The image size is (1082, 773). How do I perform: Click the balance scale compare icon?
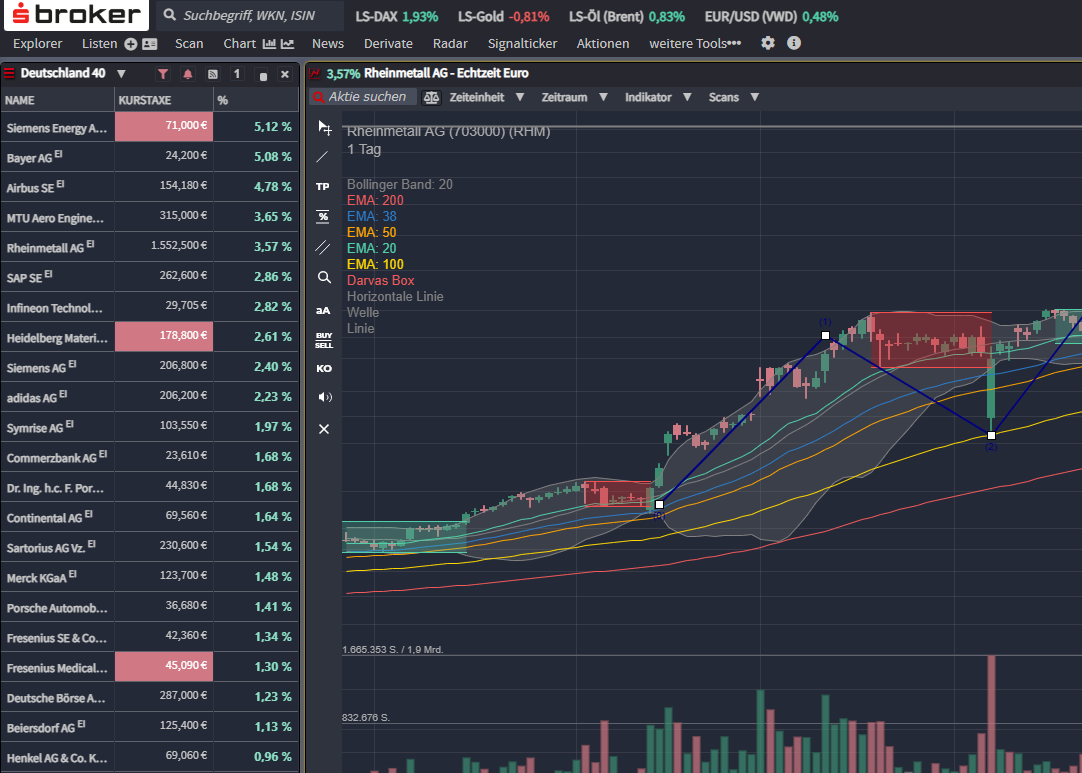(x=431, y=97)
